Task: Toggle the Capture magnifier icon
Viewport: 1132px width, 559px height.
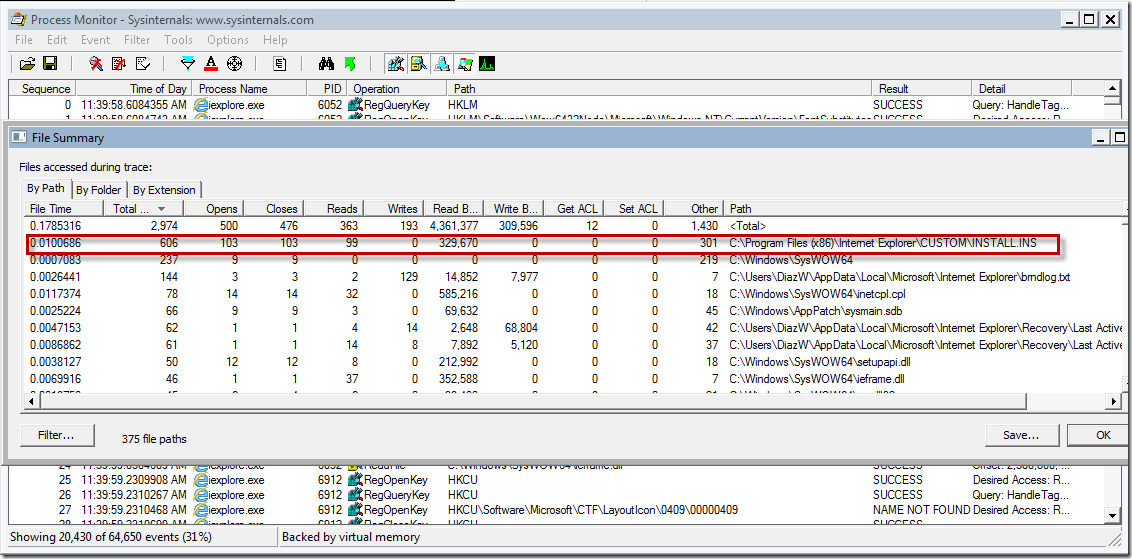Action: [x=96, y=64]
